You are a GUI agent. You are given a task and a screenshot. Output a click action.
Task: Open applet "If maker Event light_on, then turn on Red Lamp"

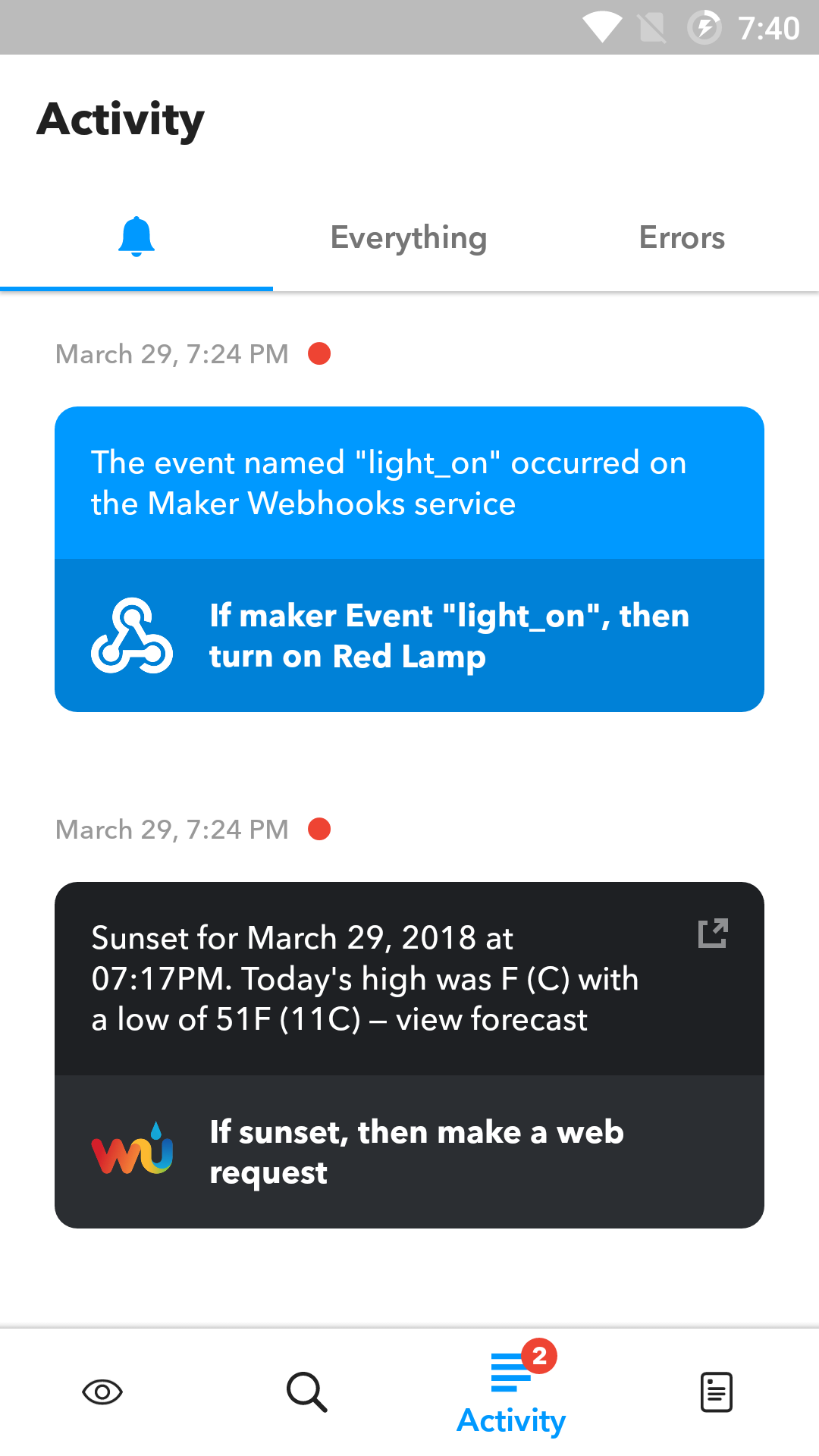click(449, 635)
